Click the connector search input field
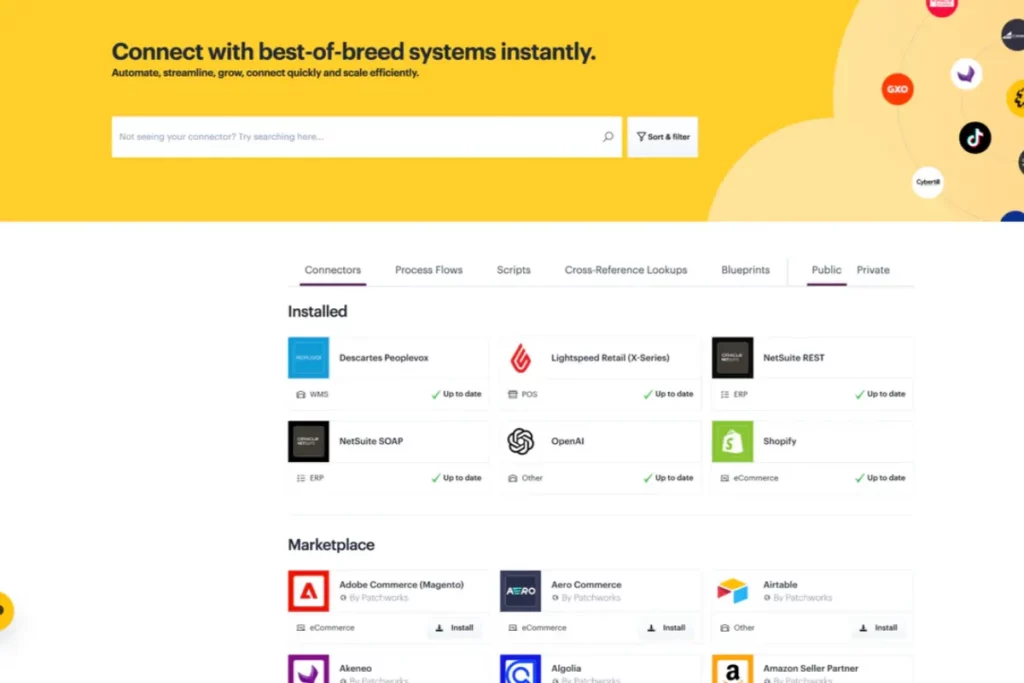This screenshot has height=683, width=1024. (x=355, y=137)
